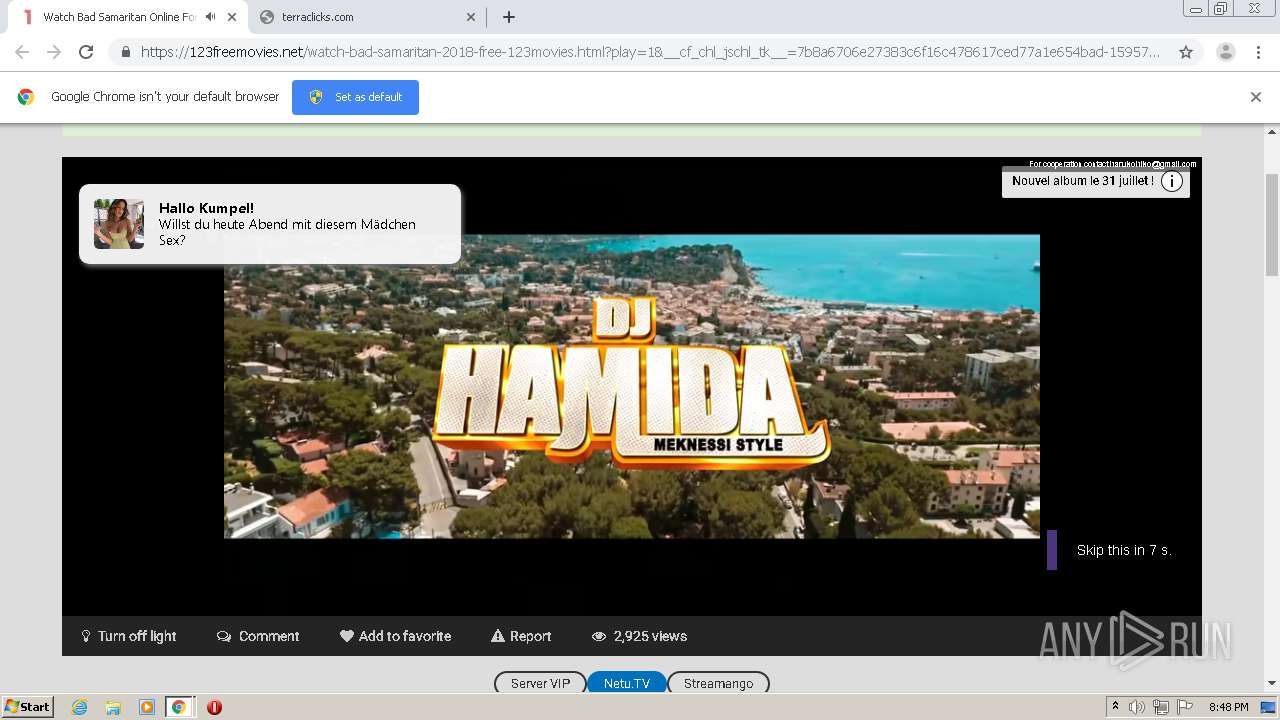Open Windows Media Player taskbar icon
Screen dimensions: 1280x720
point(146,707)
